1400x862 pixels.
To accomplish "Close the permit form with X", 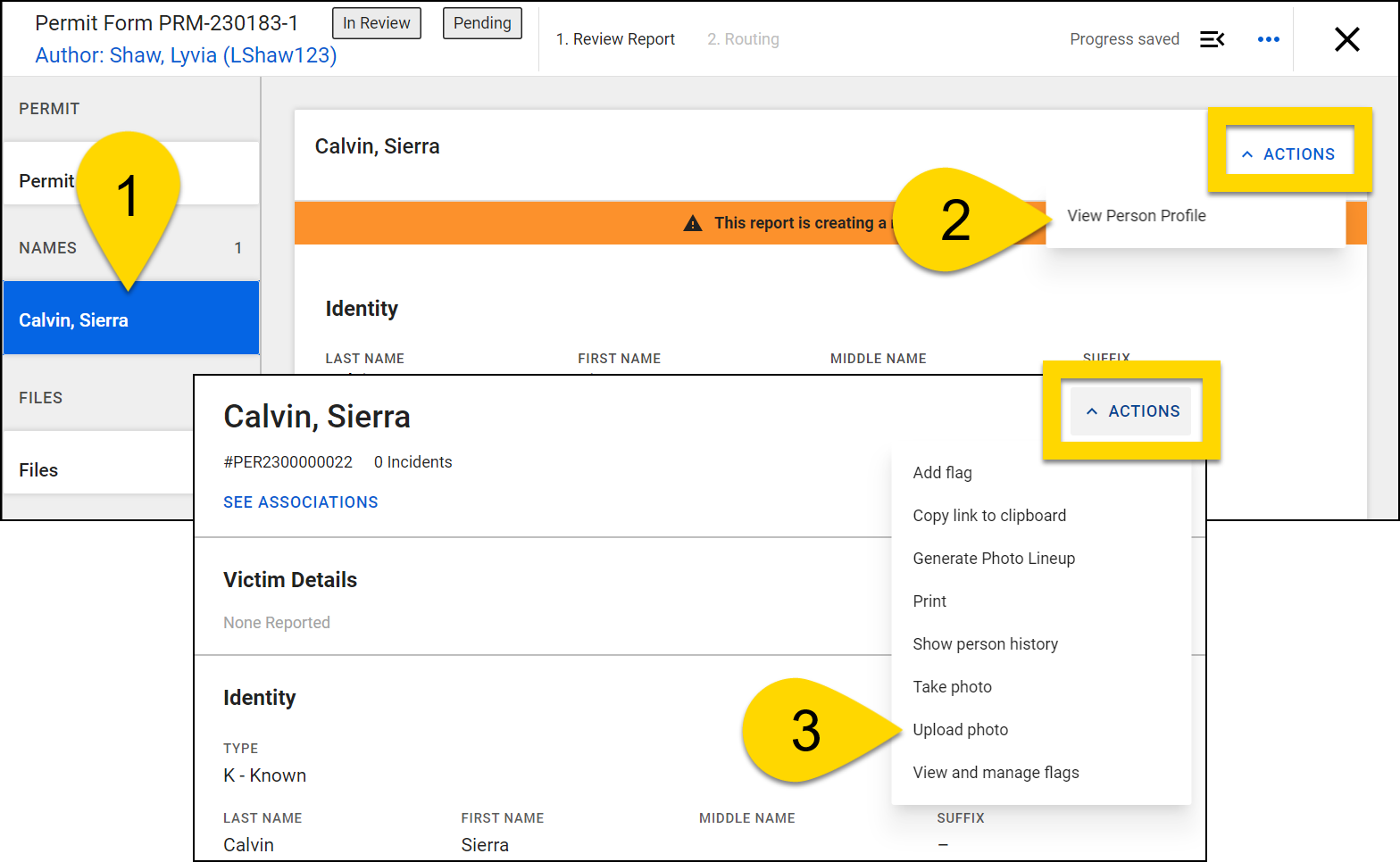I will pyautogui.click(x=1346, y=39).
